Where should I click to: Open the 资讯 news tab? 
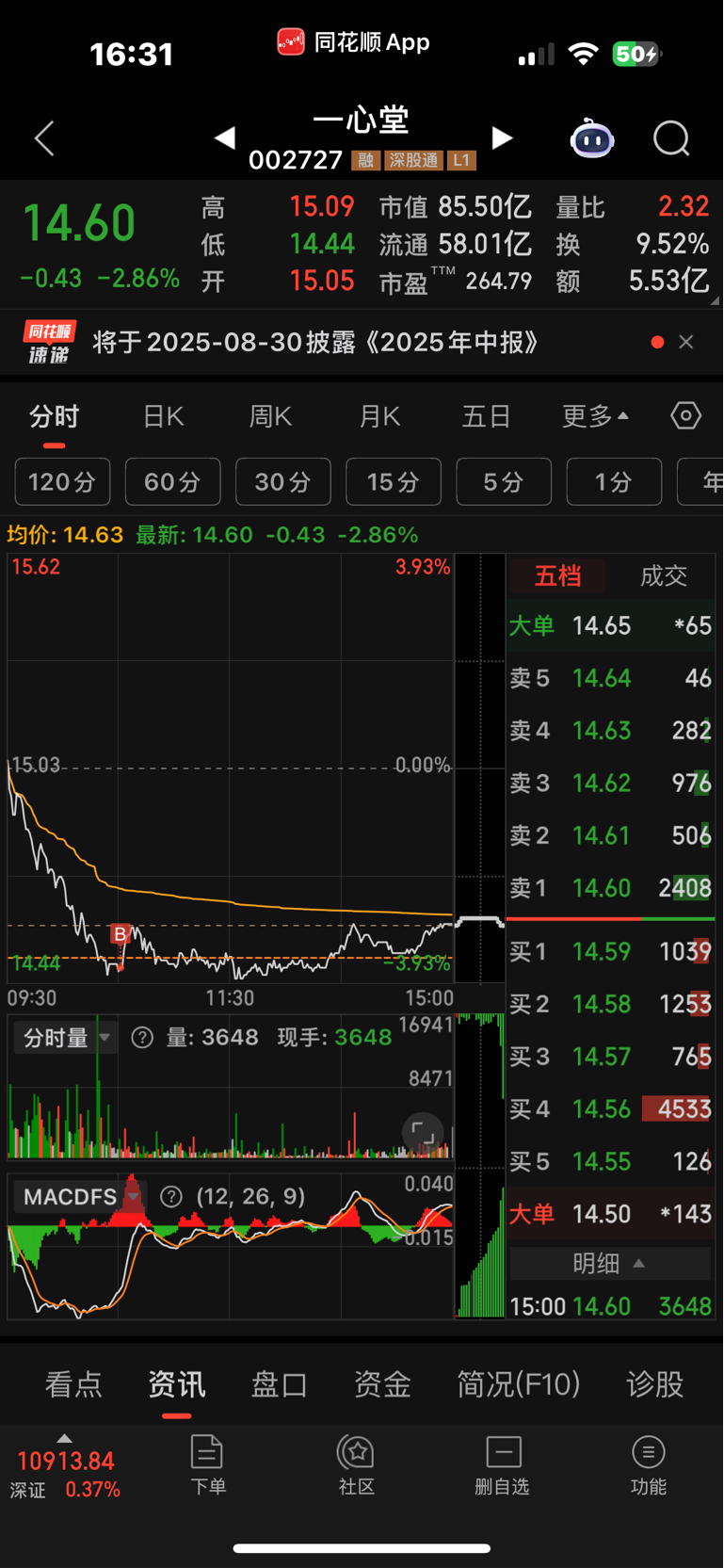[176, 1384]
